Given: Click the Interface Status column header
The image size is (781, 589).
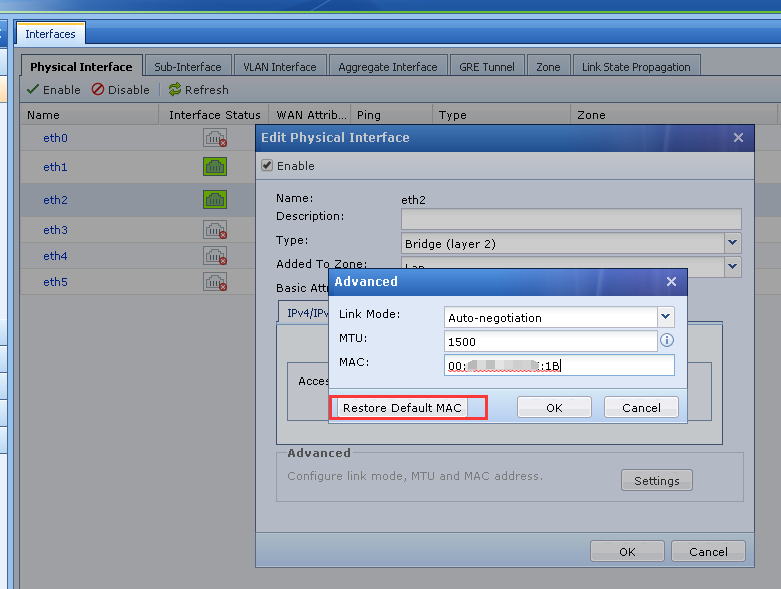Looking at the screenshot, I should click(214, 115).
